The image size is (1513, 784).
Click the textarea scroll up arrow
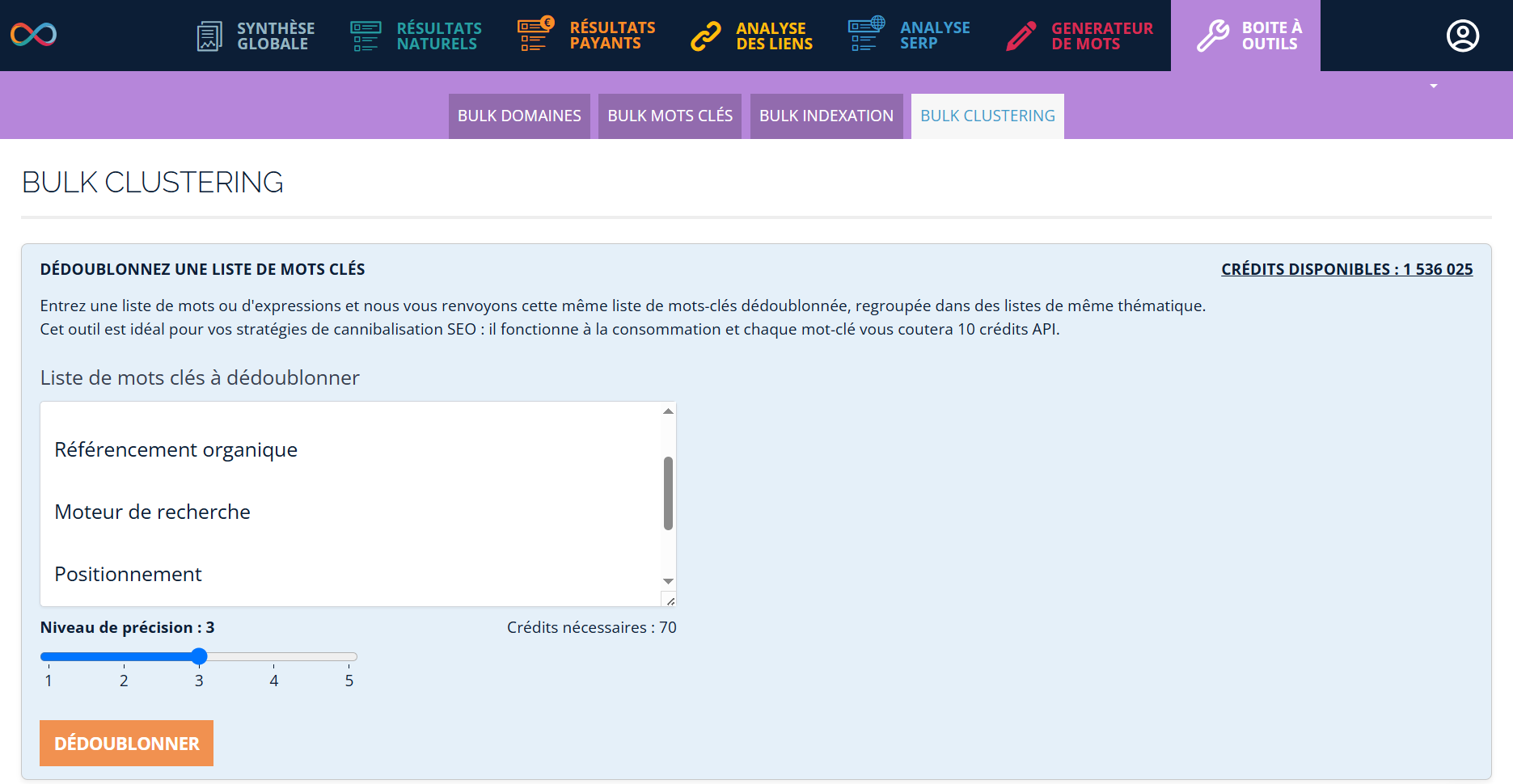(668, 411)
